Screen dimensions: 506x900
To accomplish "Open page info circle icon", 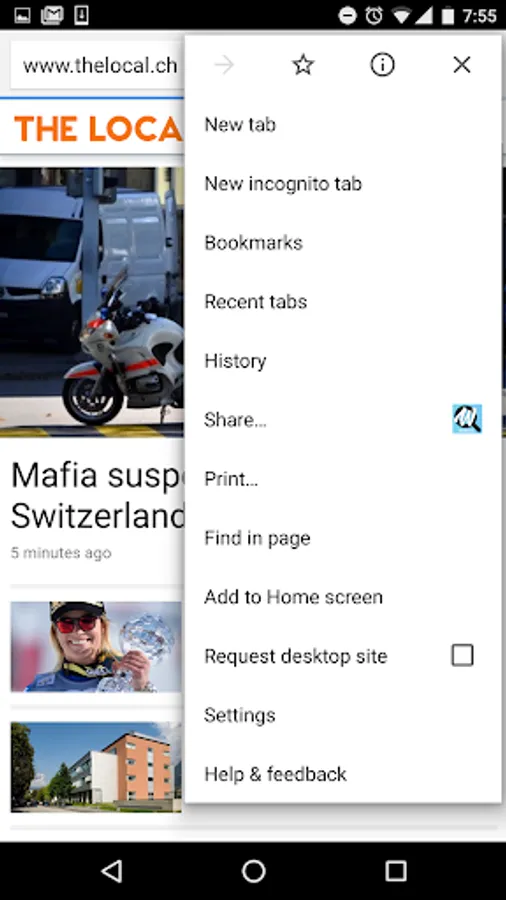I will point(382,65).
